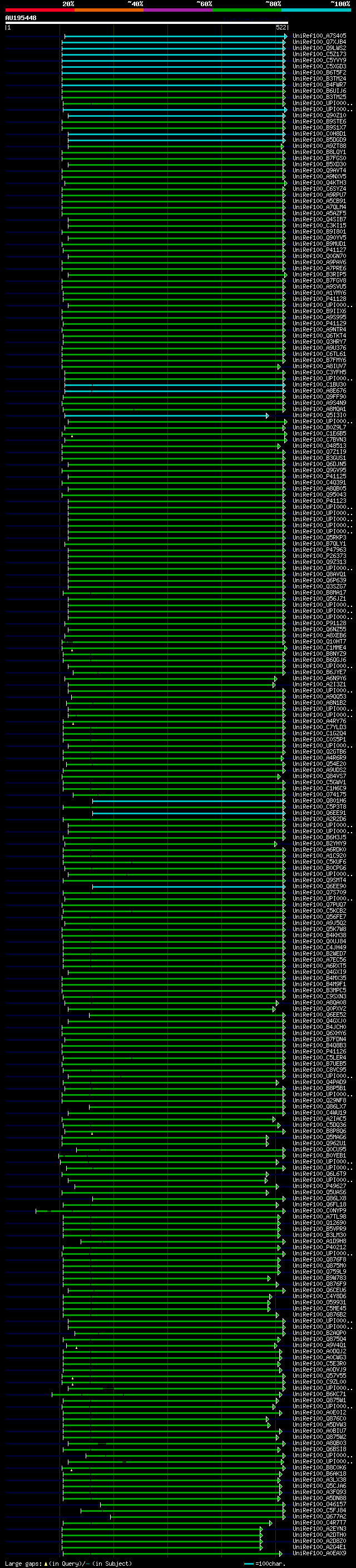Click hit label UniRef100_C5YVY9

click(319, 60)
